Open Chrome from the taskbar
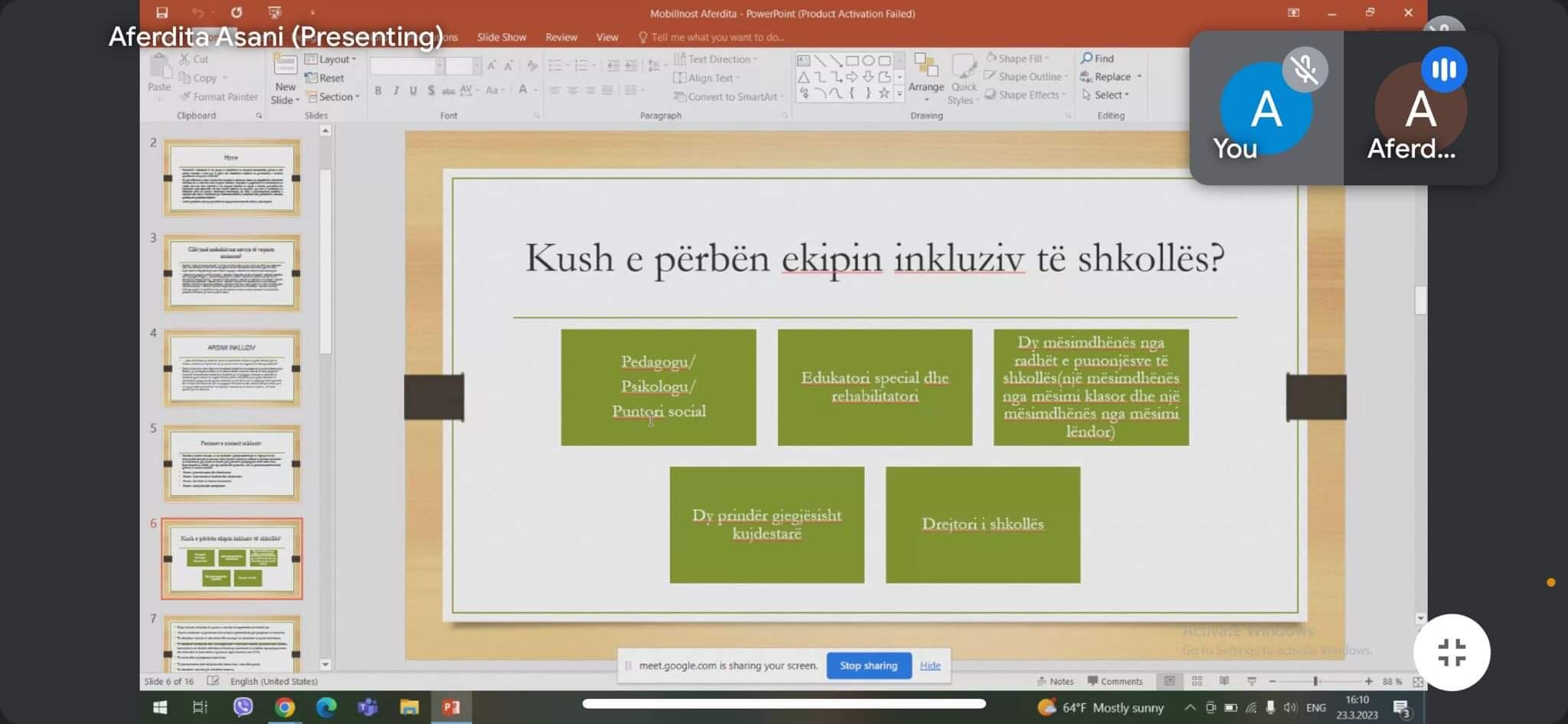The image size is (1568, 724). point(285,707)
